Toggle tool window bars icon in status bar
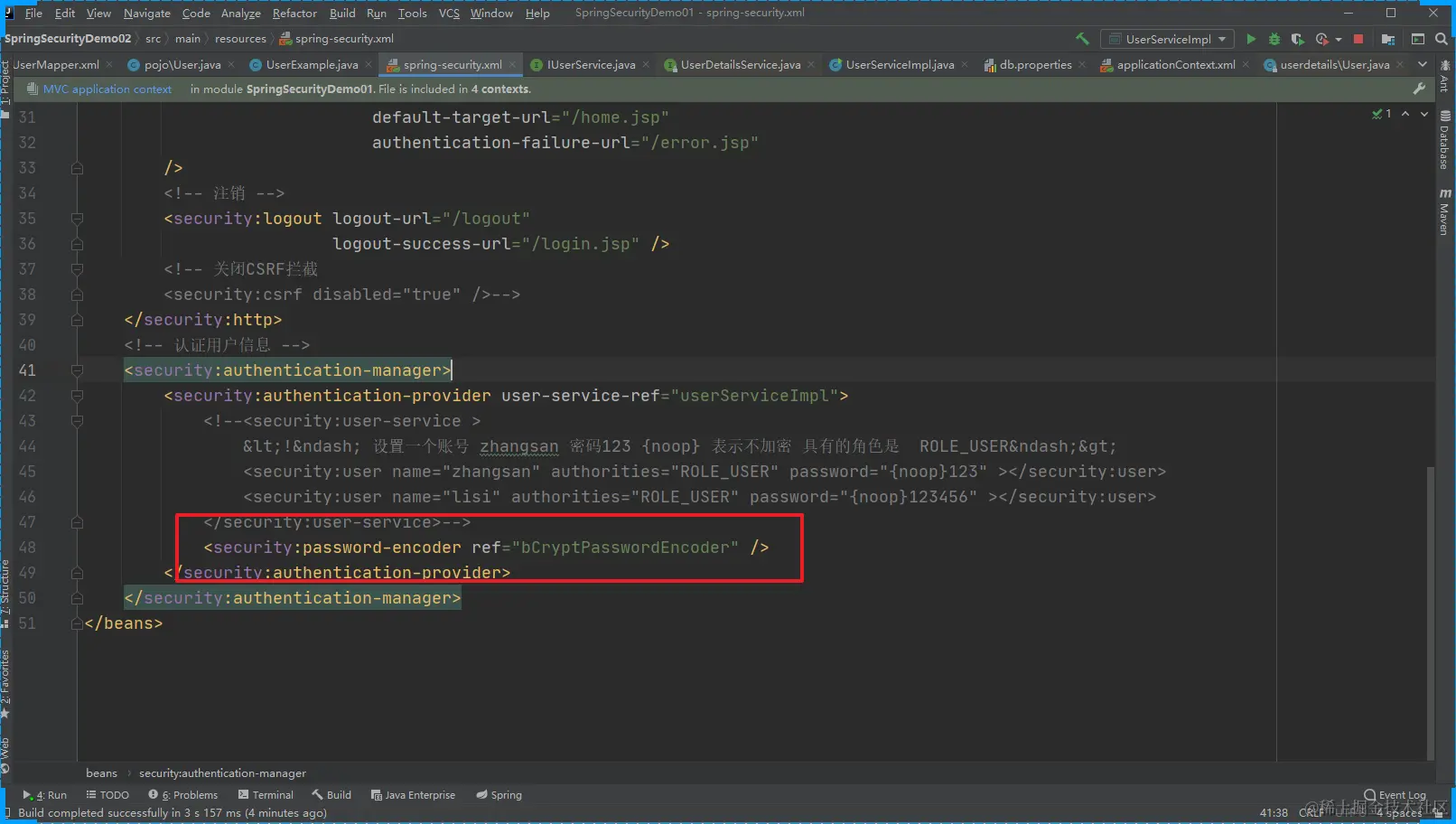The image size is (1456, 824). [x=7, y=813]
